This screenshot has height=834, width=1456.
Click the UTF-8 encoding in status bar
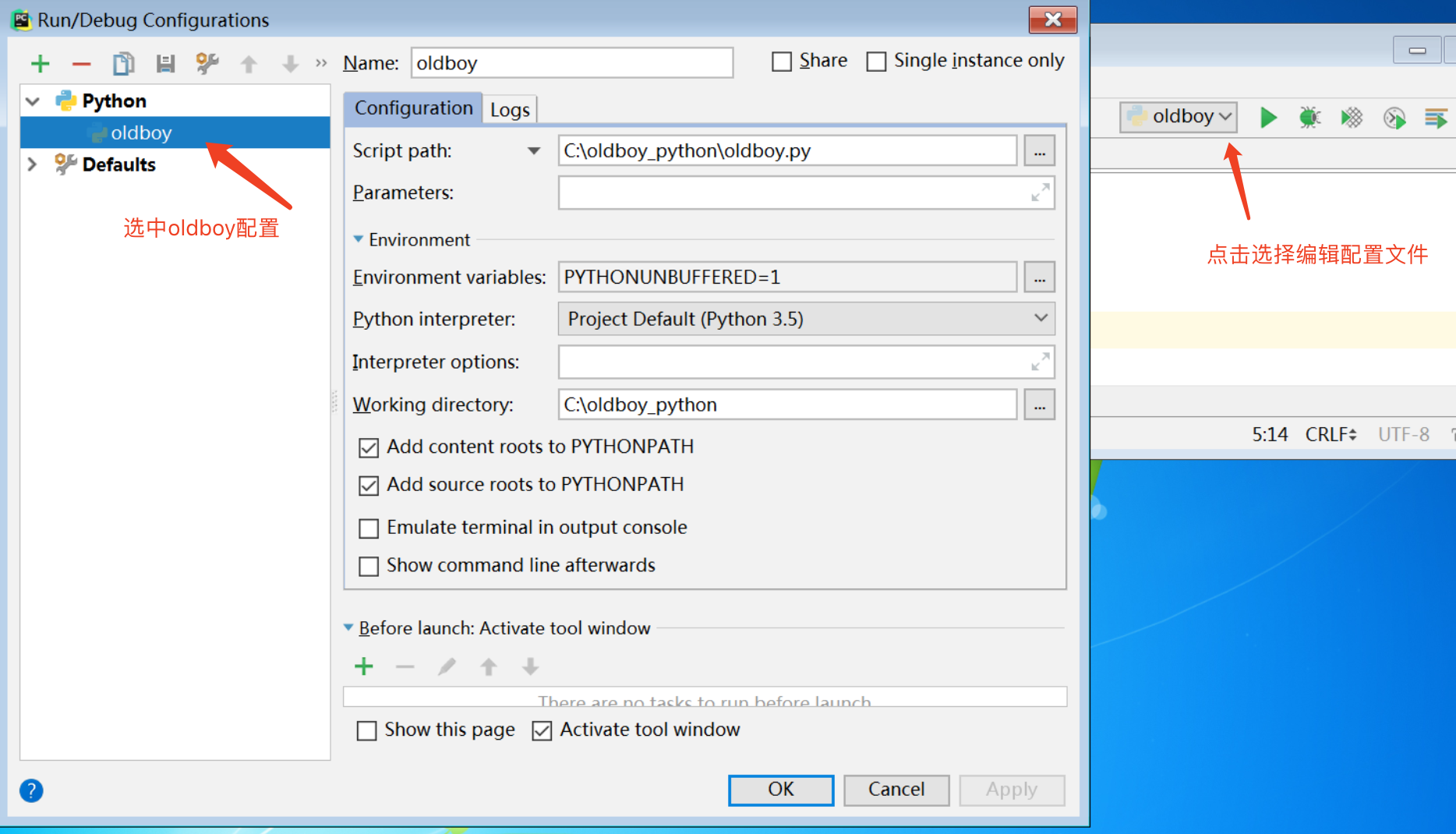click(x=1403, y=434)
